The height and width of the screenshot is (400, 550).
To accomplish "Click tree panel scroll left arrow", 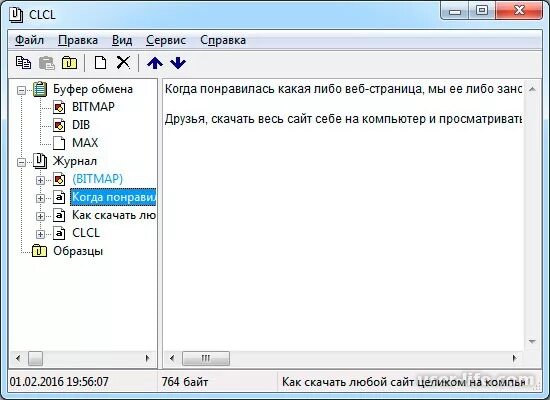I will coord(18,358).
